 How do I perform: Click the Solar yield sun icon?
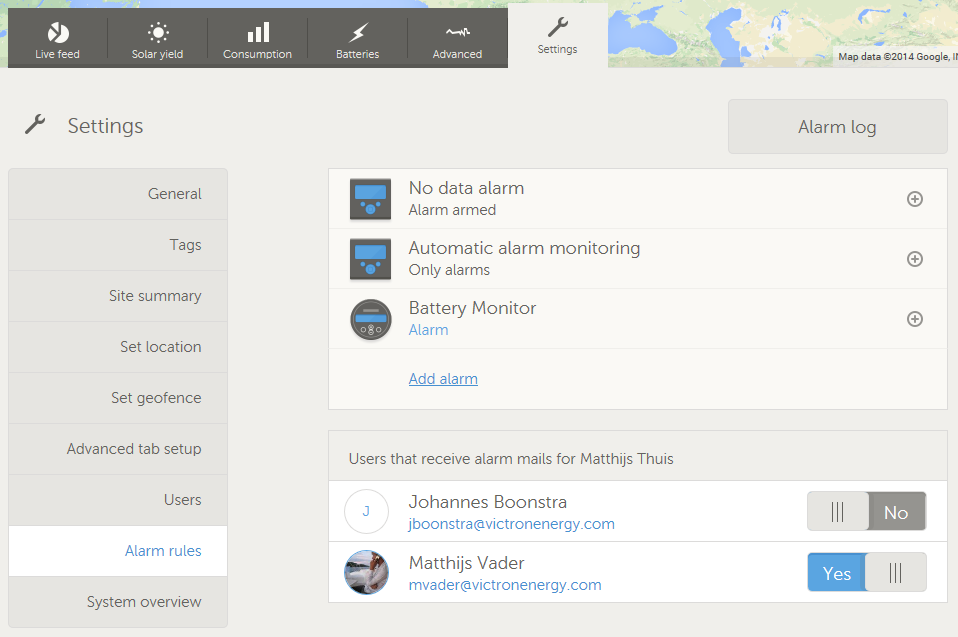(158, 32)
